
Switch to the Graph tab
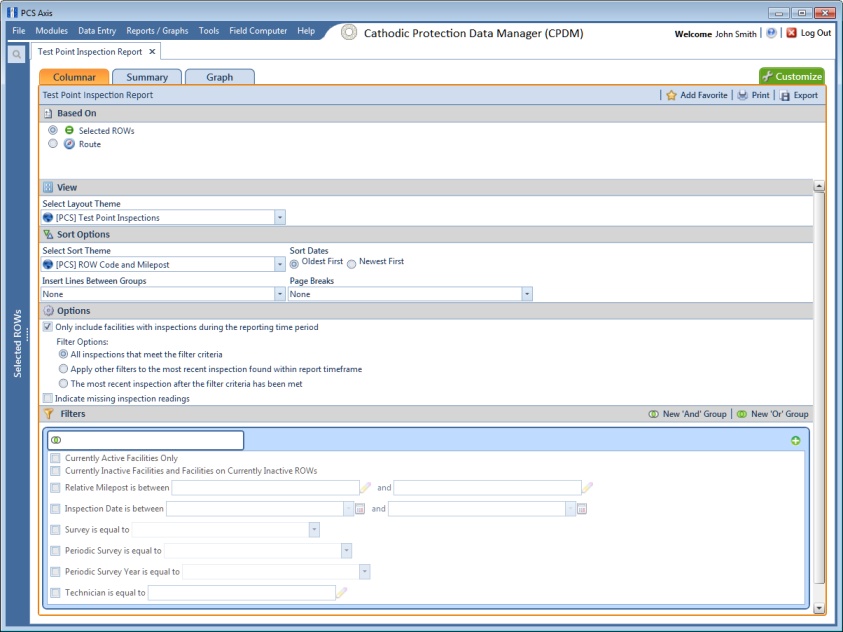click(220, 77)
